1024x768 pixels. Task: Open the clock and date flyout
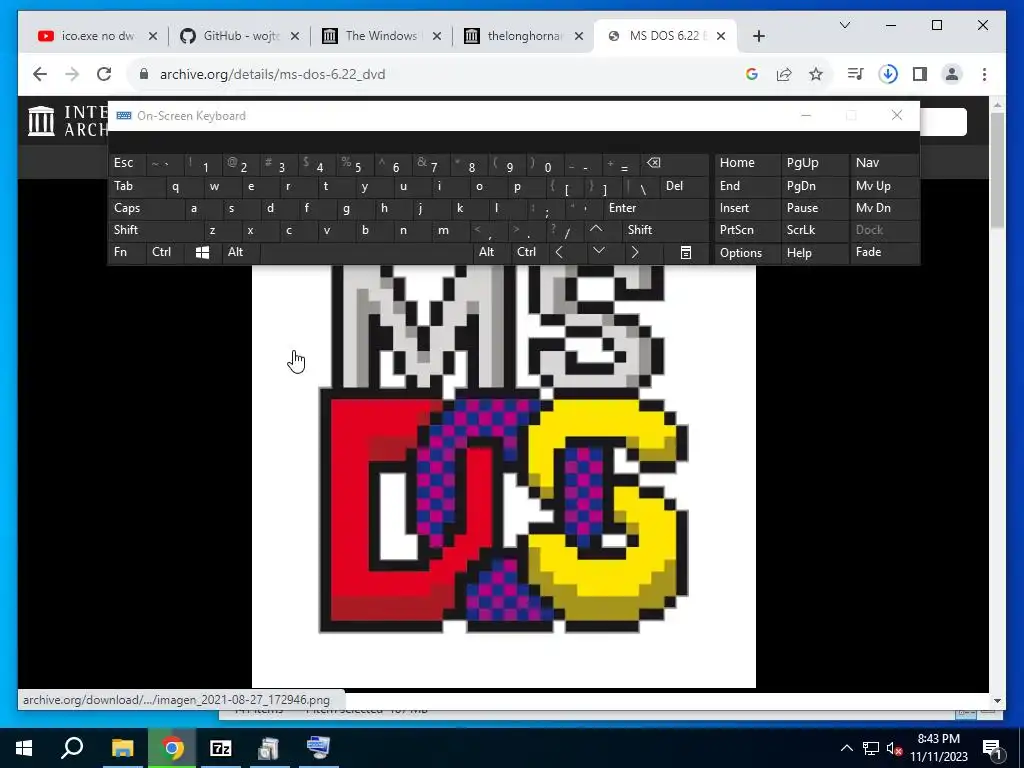tap(938, 748)
